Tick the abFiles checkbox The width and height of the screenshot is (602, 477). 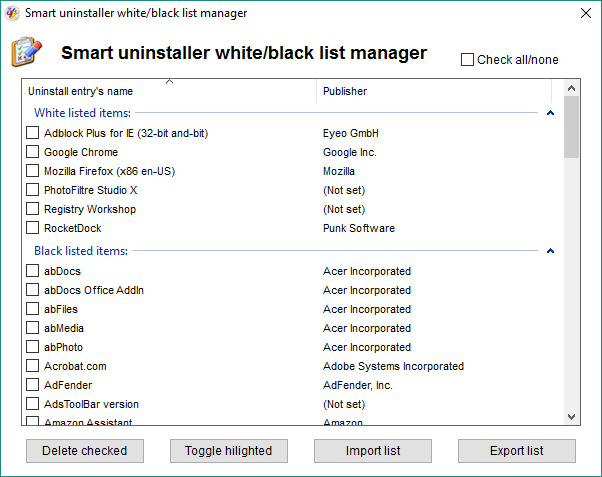coord(32,309)
